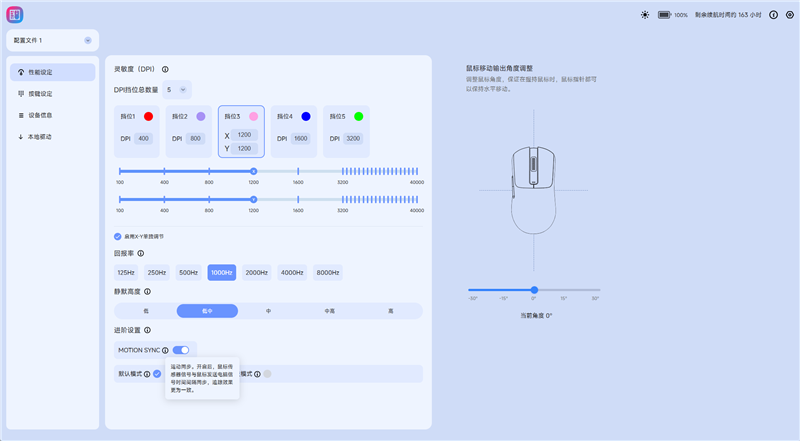Set polling rate to 500Hz
800x441 pixels.
click(x=188, y=273)
